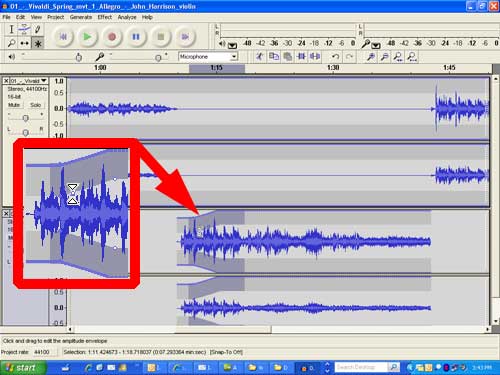Click the Search Desktop magnifier button
This screenshot has width=500, height=375.
pyautogui.click(x=393, y=367)
